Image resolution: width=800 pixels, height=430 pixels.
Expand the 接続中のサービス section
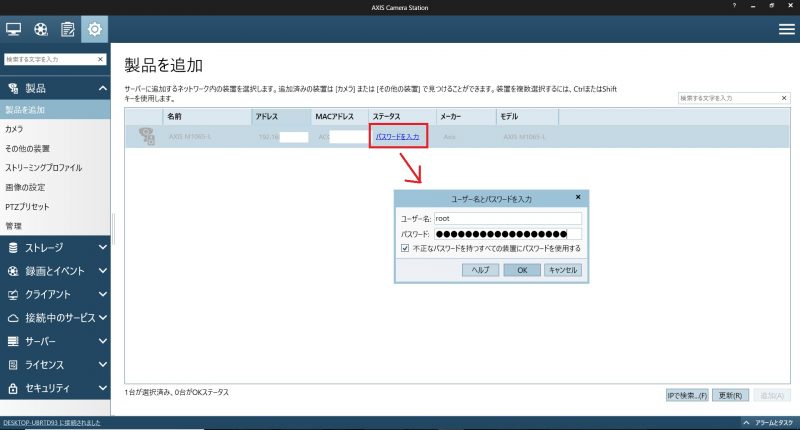[103, 318]
